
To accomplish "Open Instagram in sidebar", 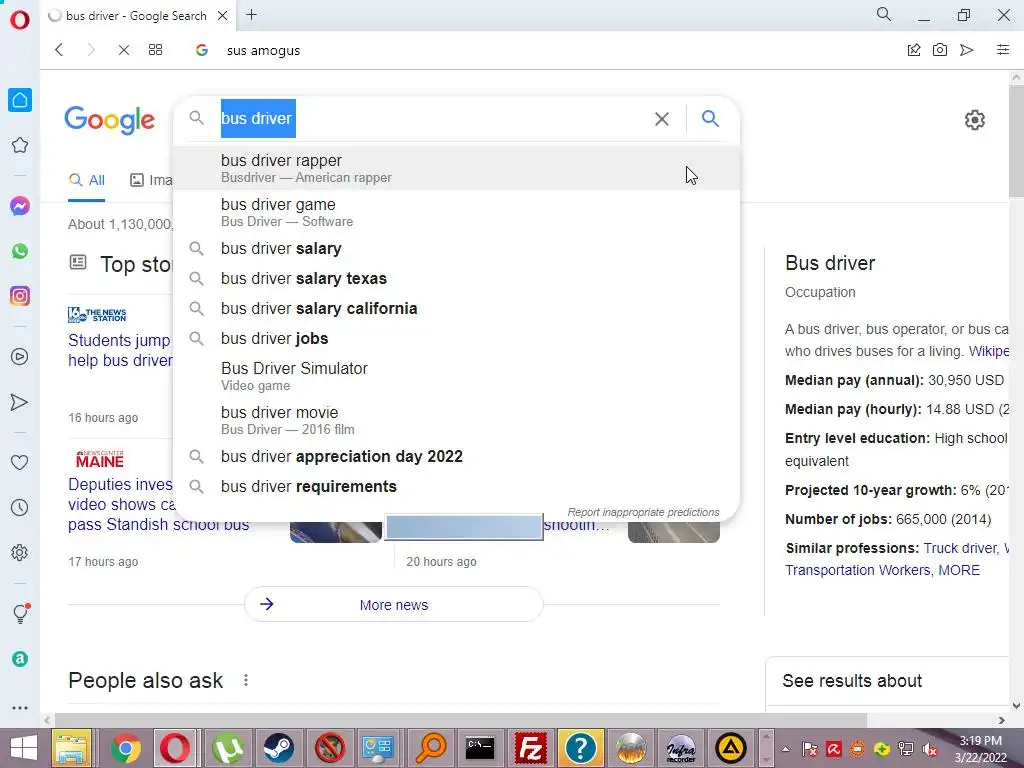I will [x=20, y=296].
